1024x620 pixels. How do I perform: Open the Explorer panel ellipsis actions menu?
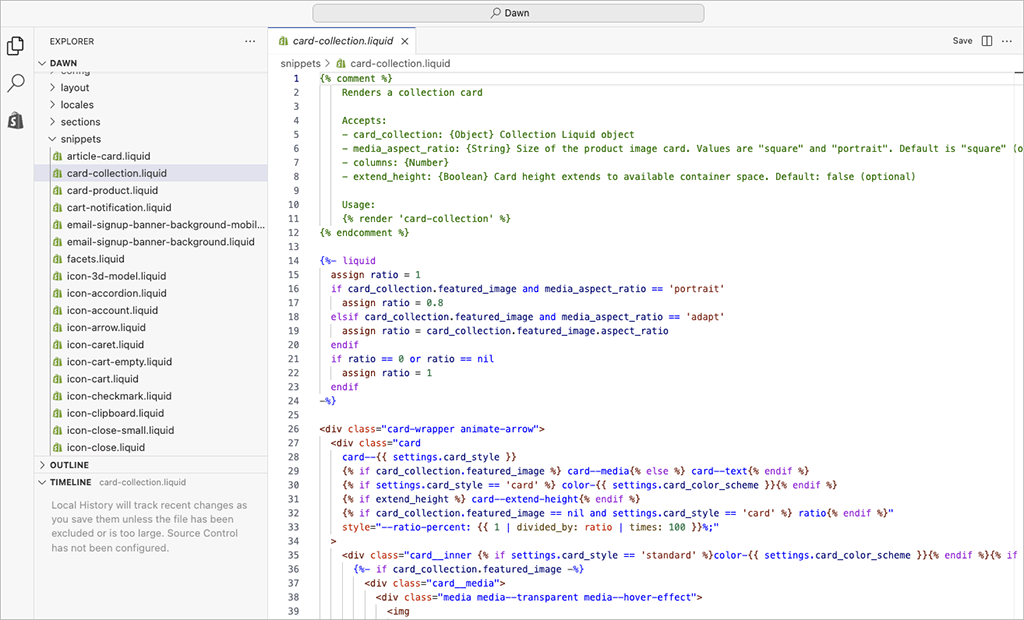click(x=249, y=41)
